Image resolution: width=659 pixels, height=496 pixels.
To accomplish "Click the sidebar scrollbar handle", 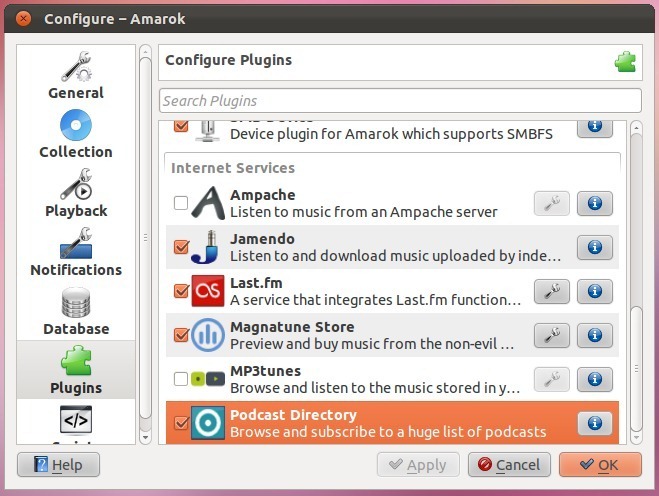I will point(145,238).
